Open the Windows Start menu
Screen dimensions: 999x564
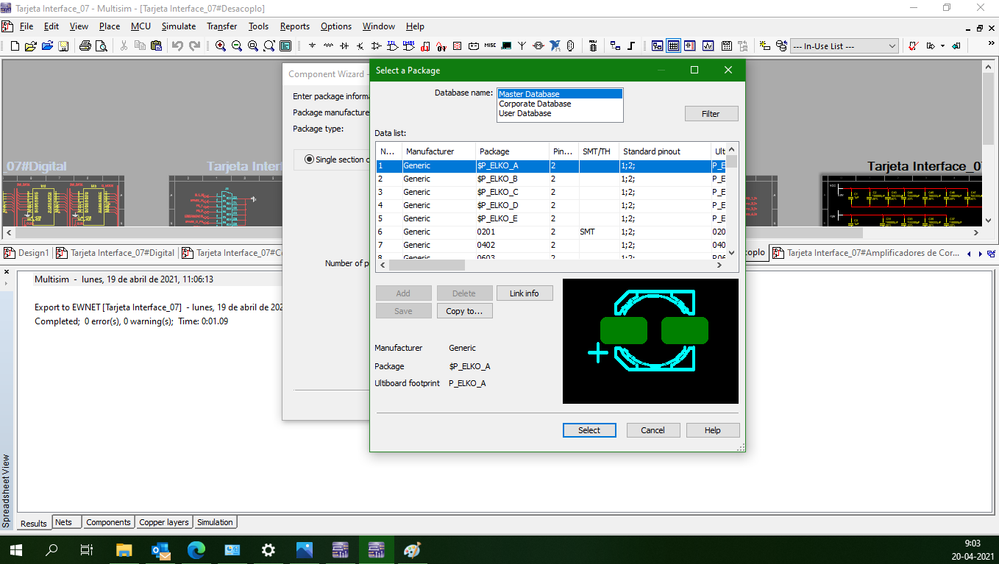(16, 550)
